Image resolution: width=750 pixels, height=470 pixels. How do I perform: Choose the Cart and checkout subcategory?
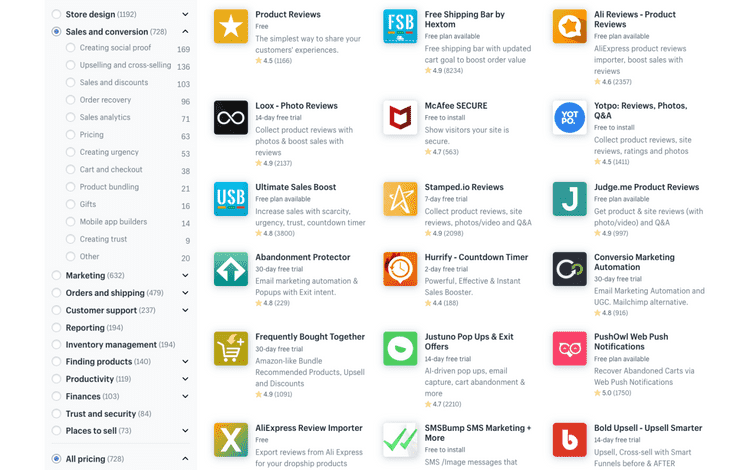coord(71,170)
